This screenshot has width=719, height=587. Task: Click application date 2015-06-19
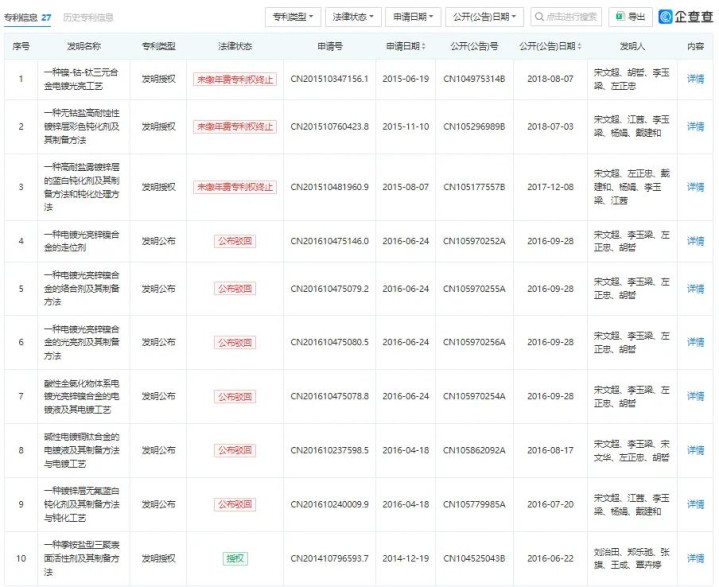pos(405,79)
